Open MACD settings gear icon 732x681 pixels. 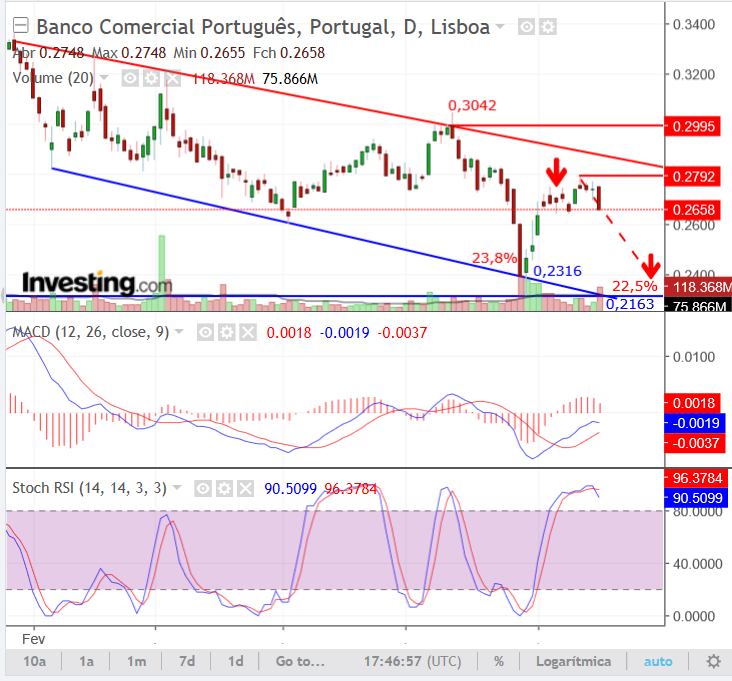coord(226,332)
